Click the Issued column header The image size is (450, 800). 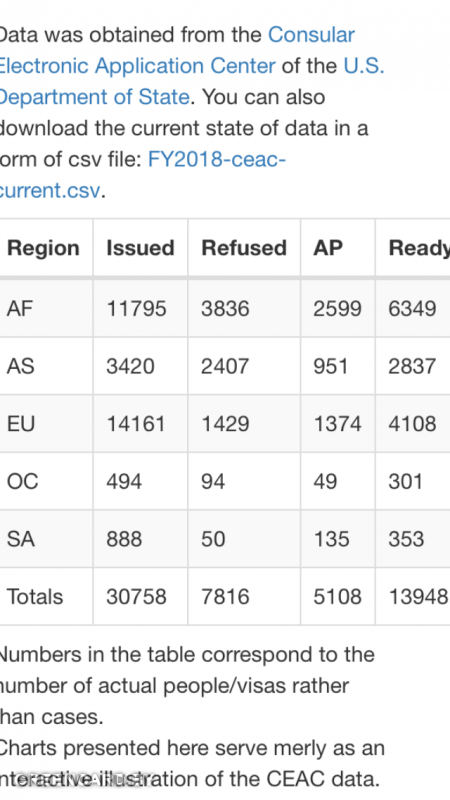coord(140,248)
